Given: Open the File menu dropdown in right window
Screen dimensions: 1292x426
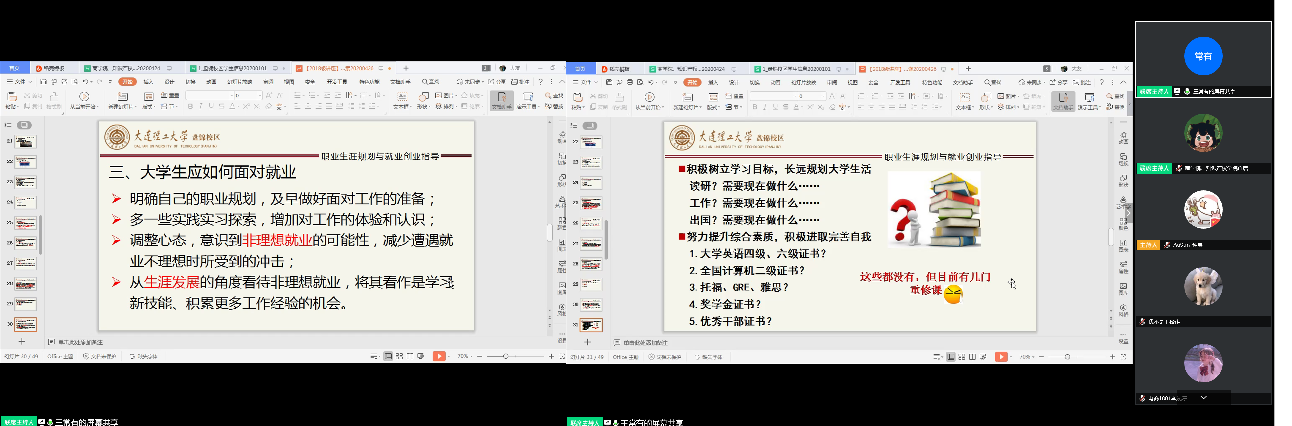Looking at the screenshot, I should click(582, 82).
